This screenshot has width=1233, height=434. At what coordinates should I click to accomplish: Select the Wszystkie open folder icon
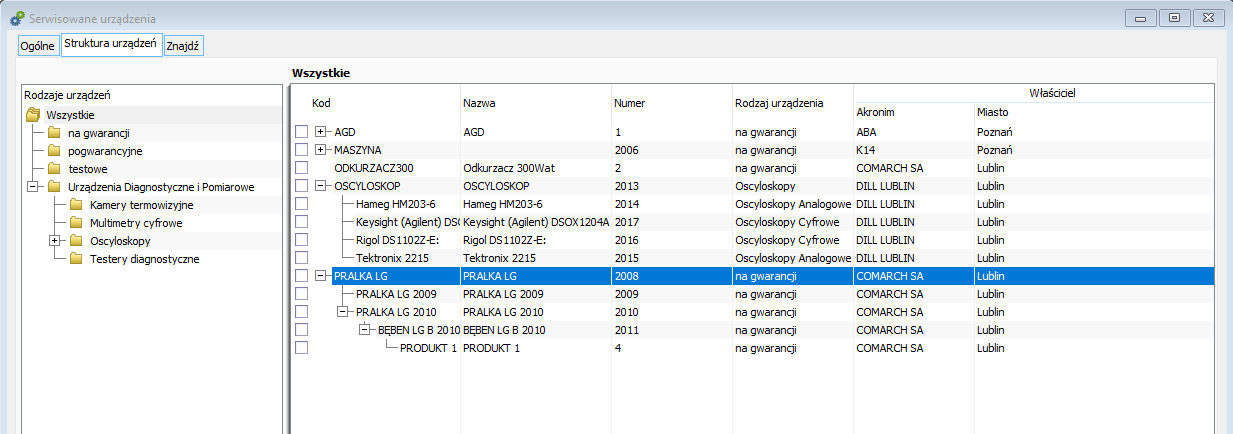coord(33,115)
